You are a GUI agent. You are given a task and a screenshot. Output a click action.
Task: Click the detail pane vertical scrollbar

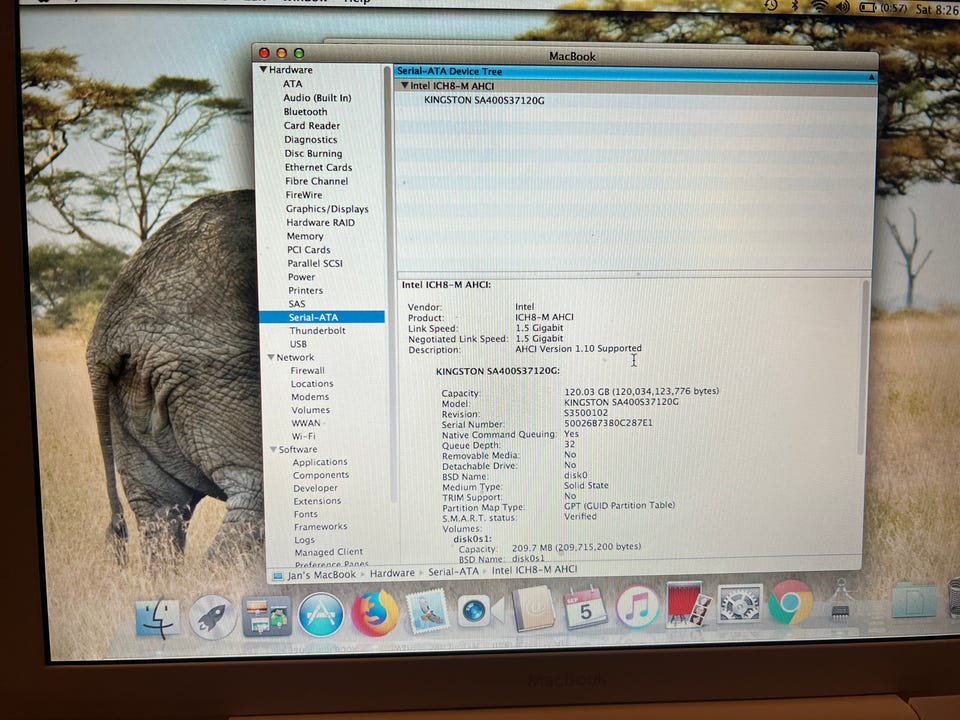coord(864,367)
